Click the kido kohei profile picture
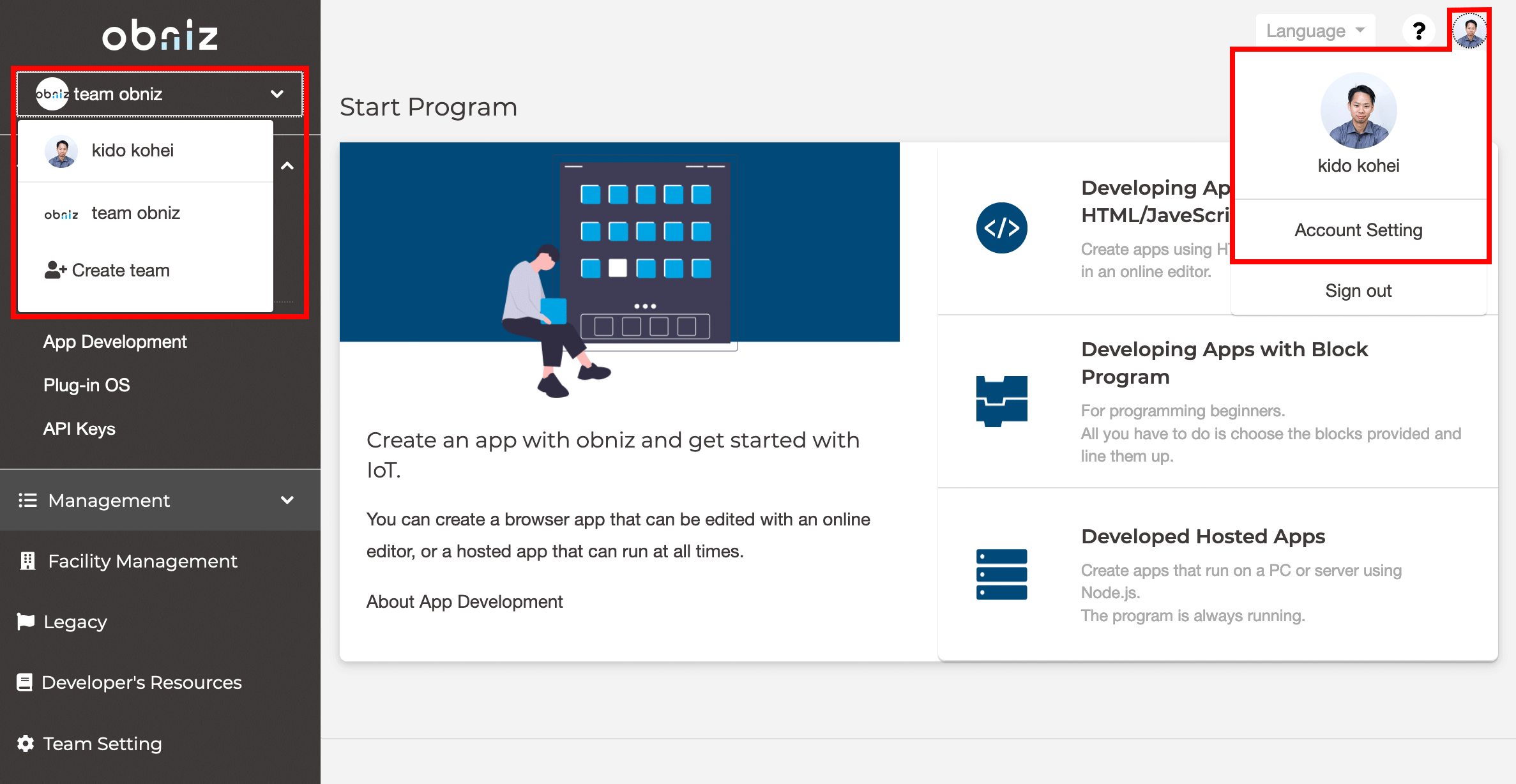 pyautogui.click(x=1358, y=110)
